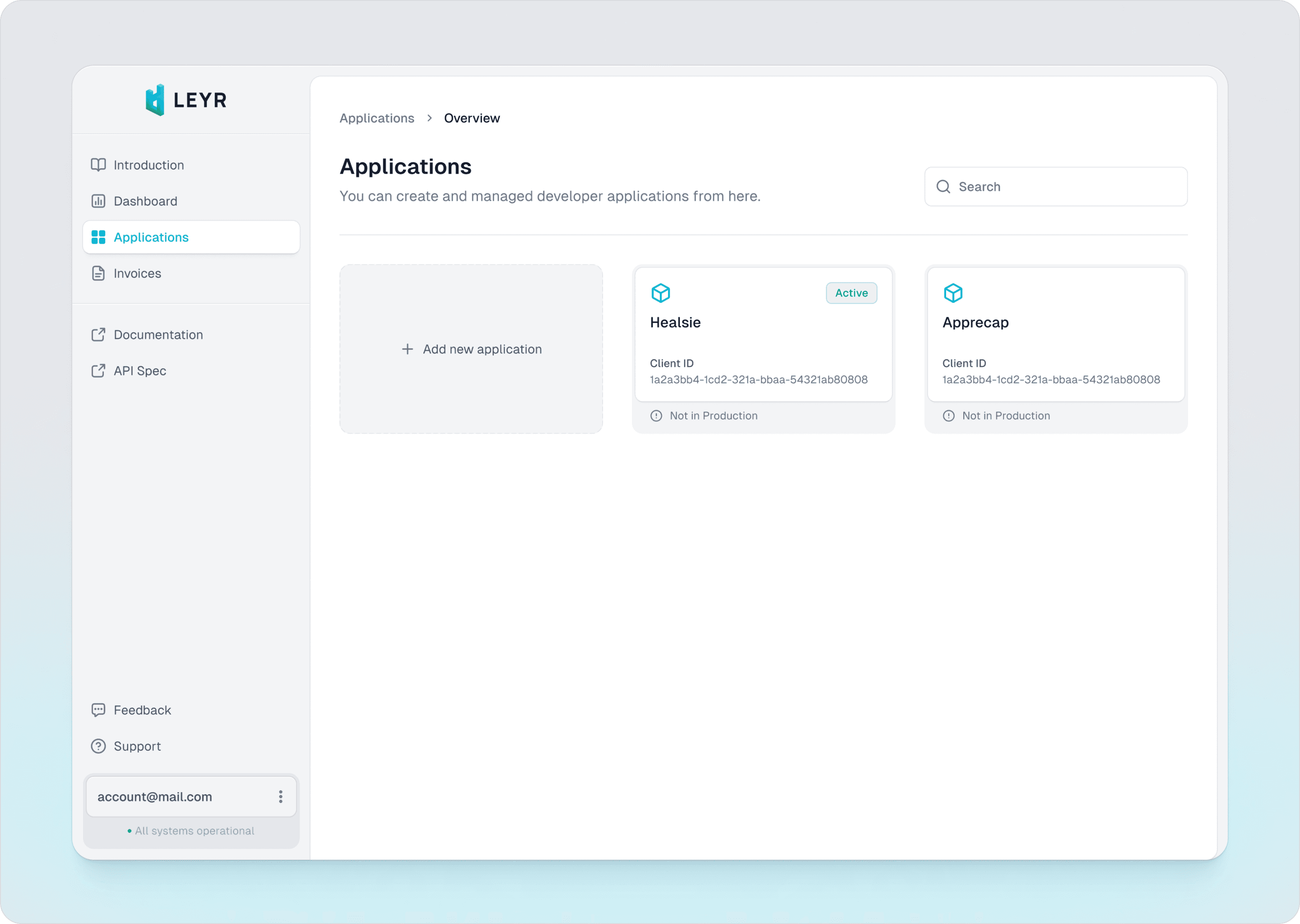Open the Healsie application card title
This screenshot has height=924, width=1300.
click(675, 322)
